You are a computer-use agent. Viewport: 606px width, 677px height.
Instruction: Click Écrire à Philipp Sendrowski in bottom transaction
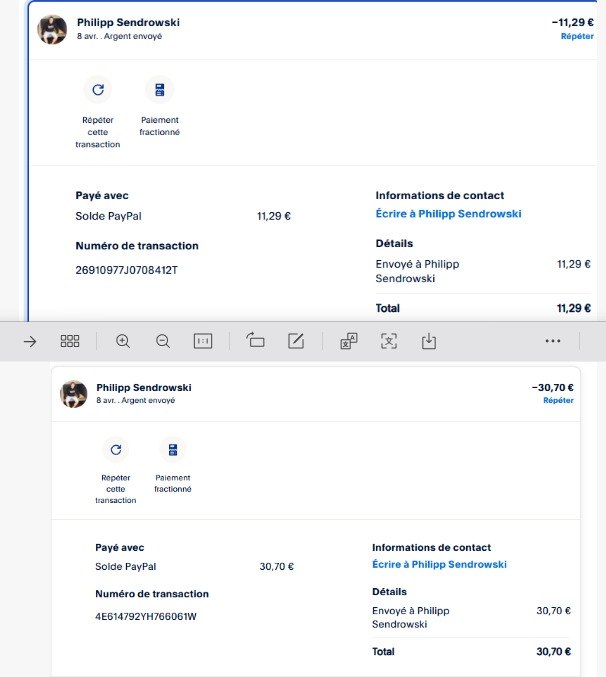tap(439, 565)
